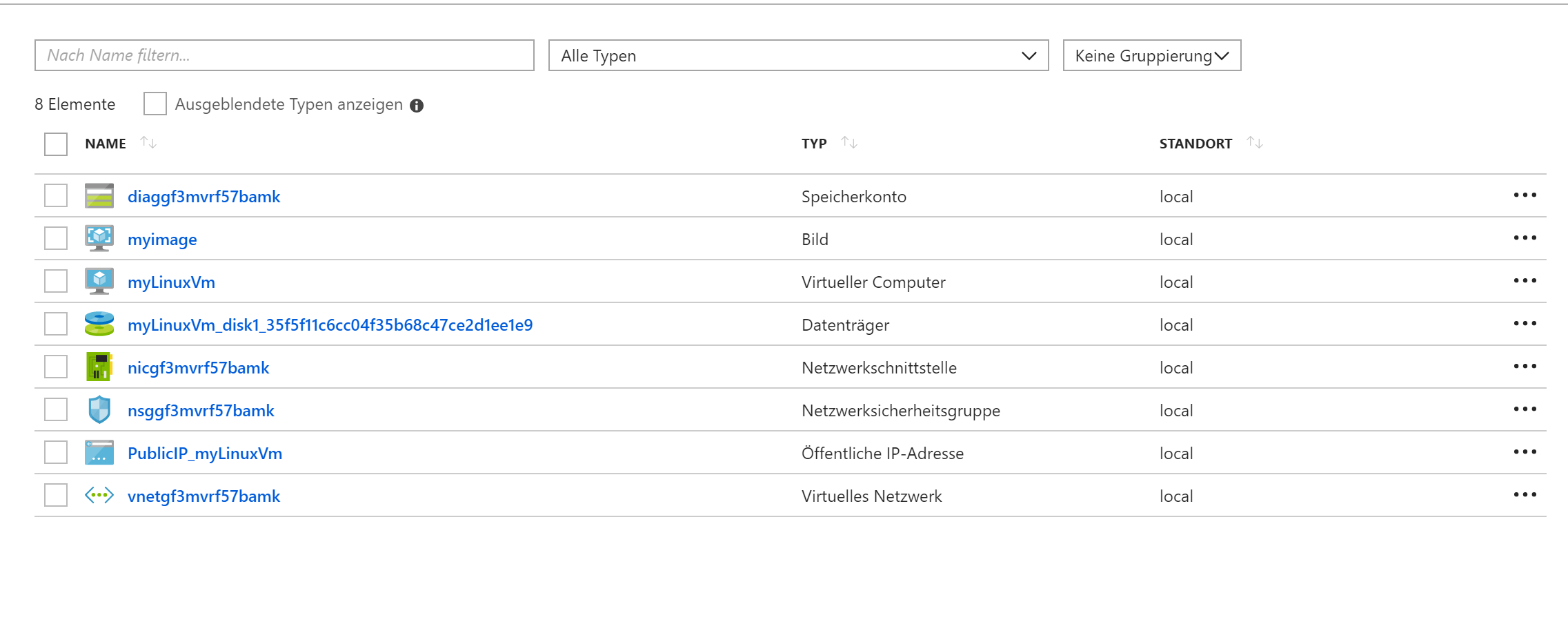The height and width of the screenshot is (631, 1568).
Task: Open more options for myLinuxVm row
Action: [1525, 281]
